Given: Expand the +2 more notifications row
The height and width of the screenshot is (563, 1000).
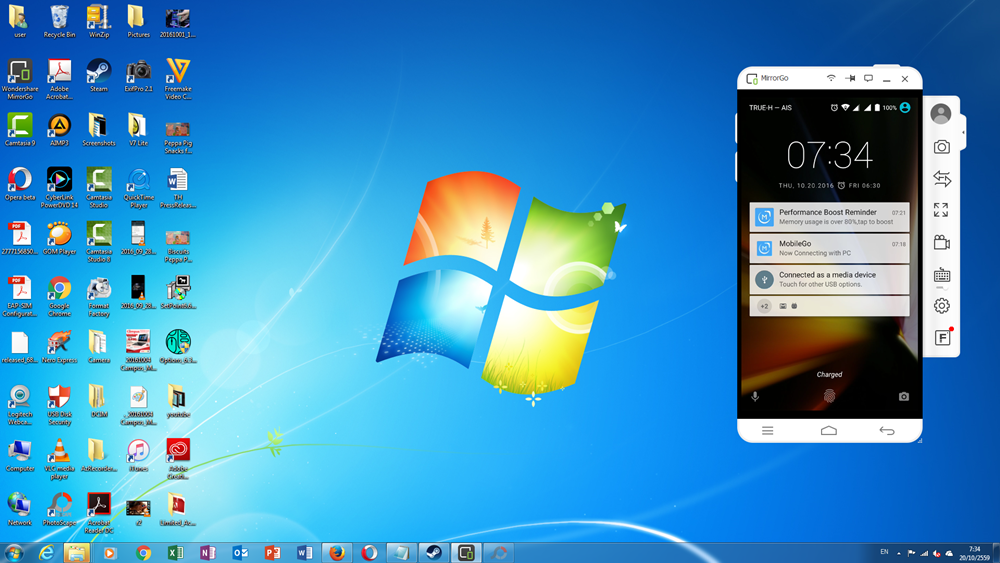Looking at the screenshot, I should point(829,306).
